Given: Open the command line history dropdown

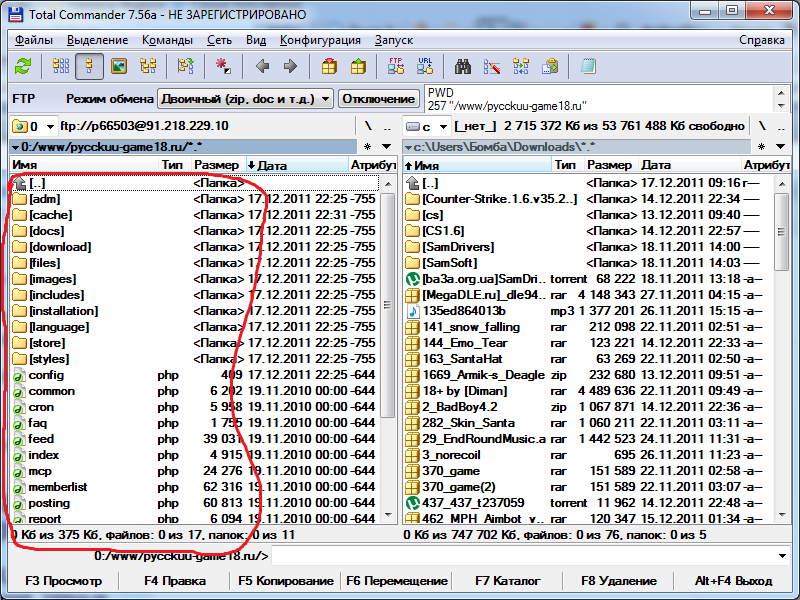Looking at the screenshot, I should pos(782,556).
